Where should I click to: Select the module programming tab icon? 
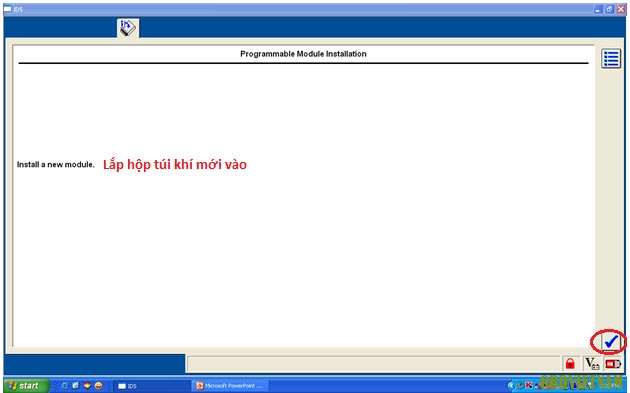128,28
